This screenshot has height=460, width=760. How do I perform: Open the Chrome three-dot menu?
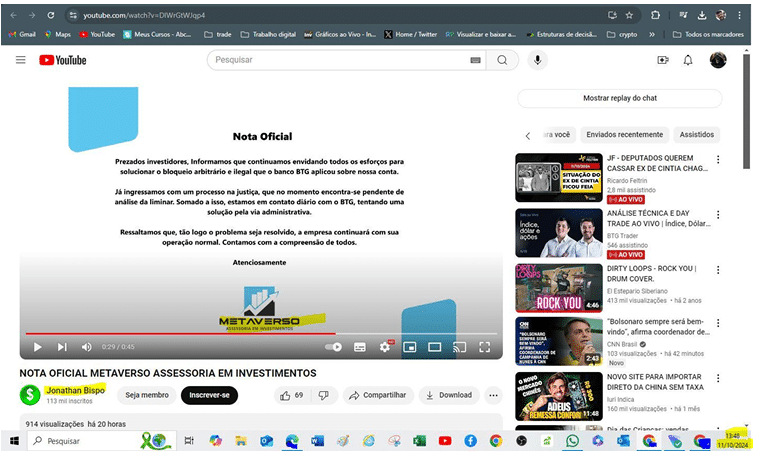tap(740, 16)
